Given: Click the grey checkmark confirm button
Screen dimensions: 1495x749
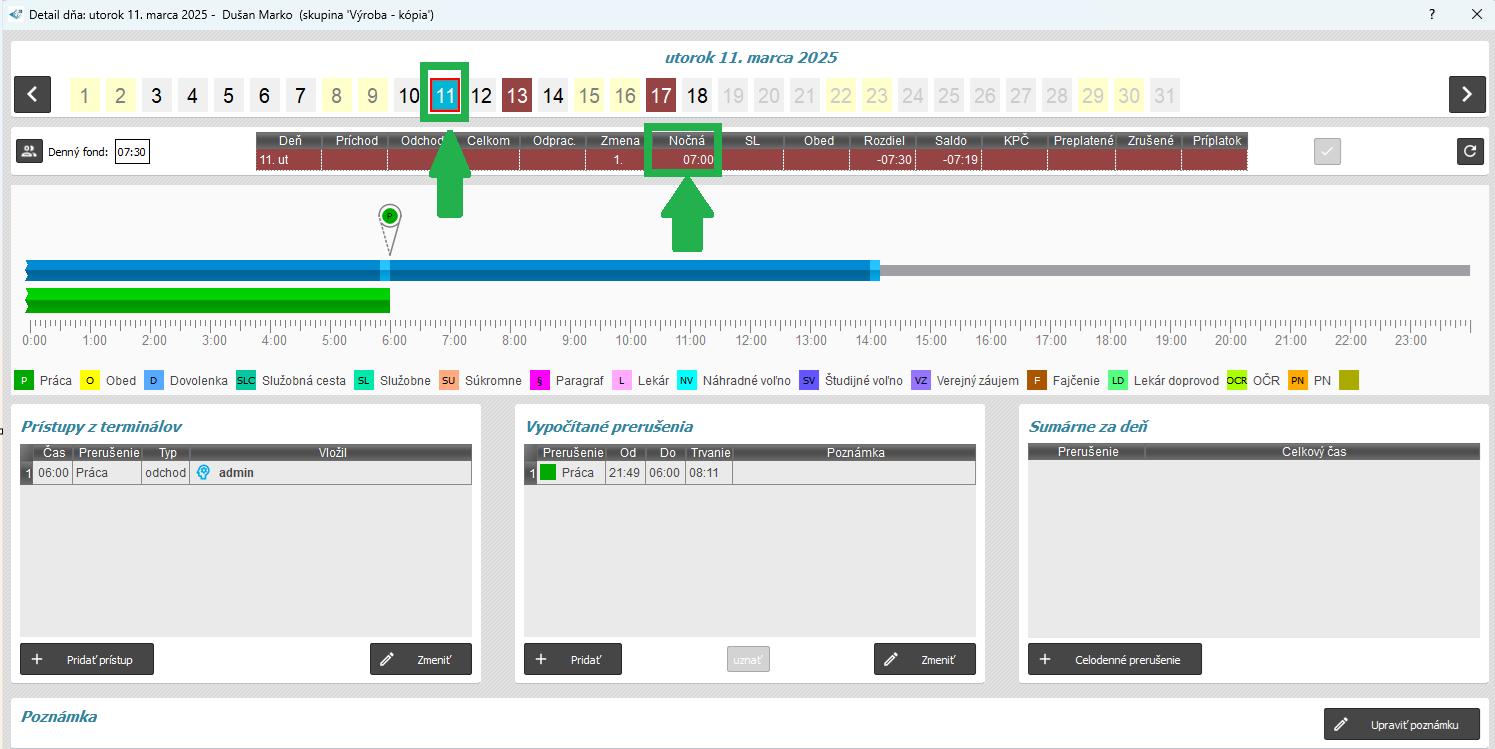Looking at the screenshot, I should coord(1327,152).
